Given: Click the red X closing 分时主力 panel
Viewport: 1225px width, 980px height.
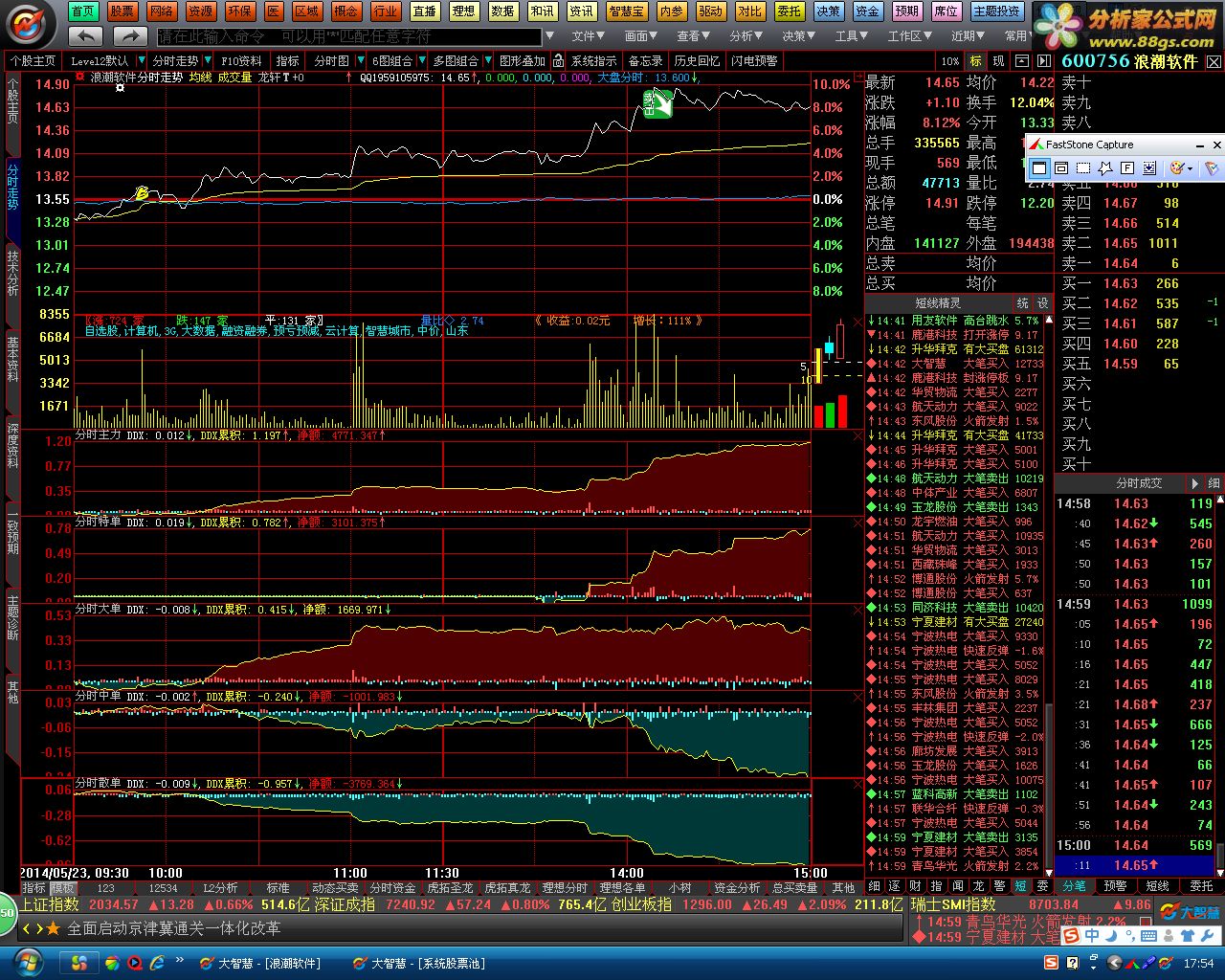Looking at the screenshot, I should click(x=857, y=436).
